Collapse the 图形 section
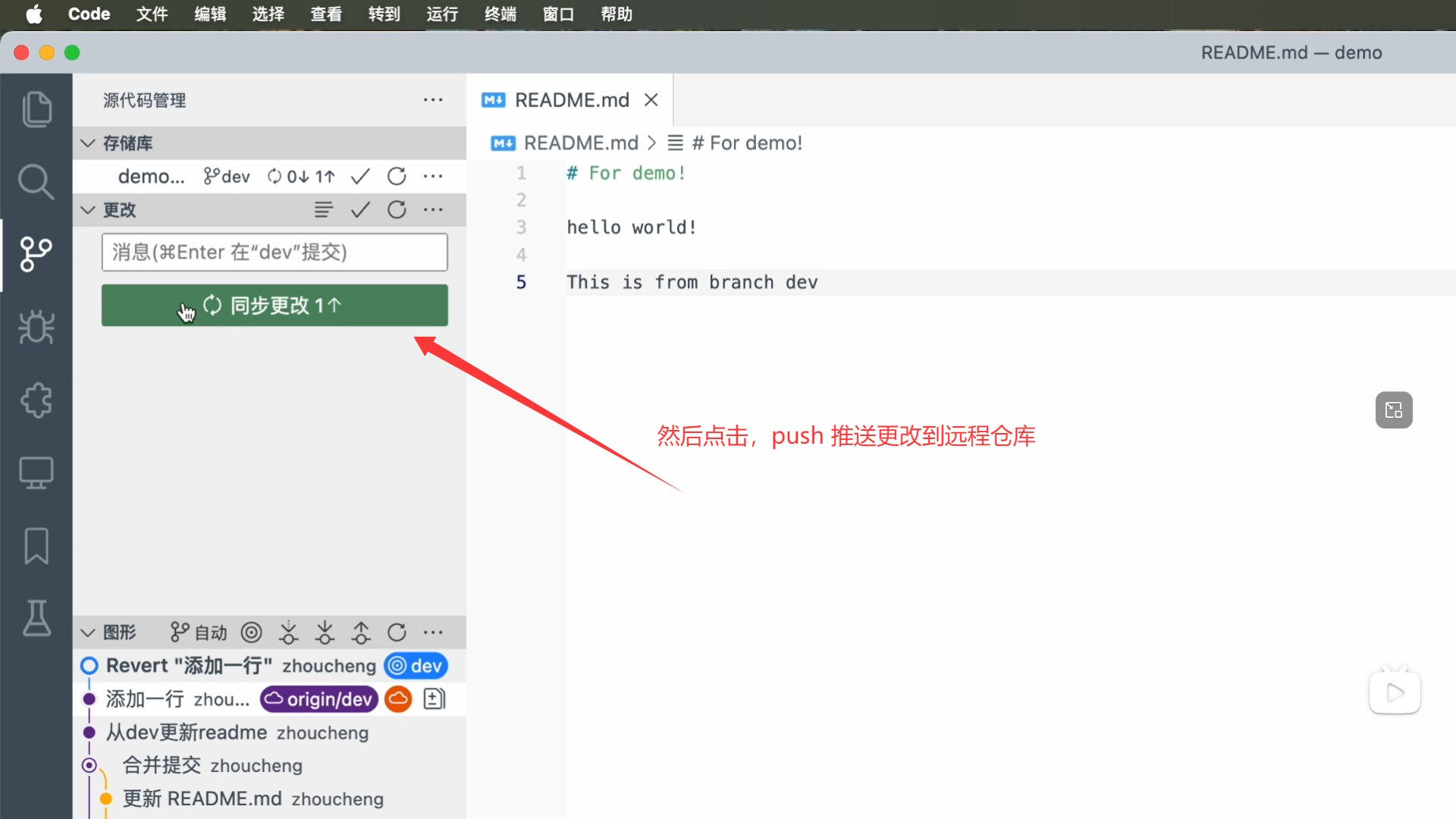This screenshot has height=819, width=1456. point(88,632)
